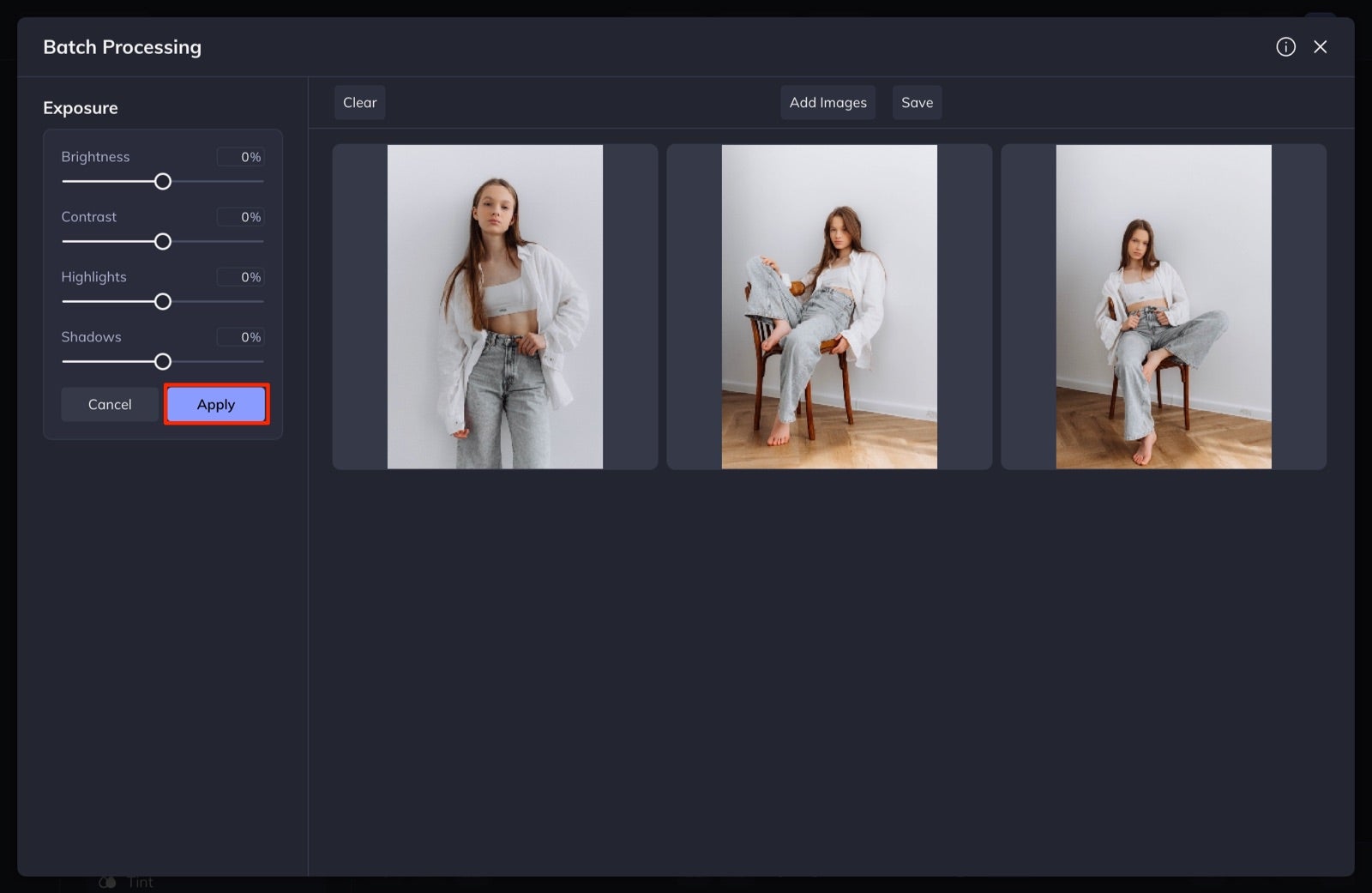
Task: Add Images to the batch queue
Action: pyautogui.click(x=827, y=102)
